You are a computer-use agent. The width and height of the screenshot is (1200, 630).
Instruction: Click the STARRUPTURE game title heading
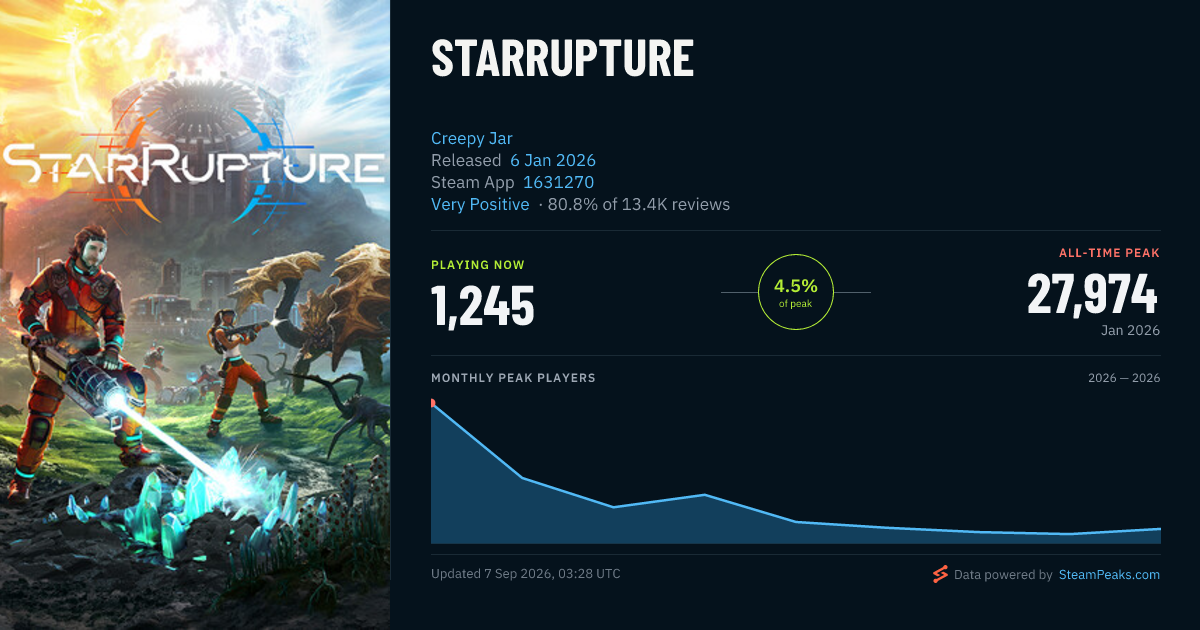point(563,59)
